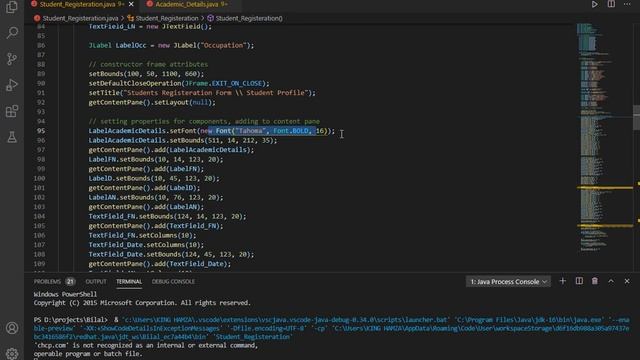
Task: Kill the terminal with trash icon
Action: pyautogui.click(x=595, y=281)
